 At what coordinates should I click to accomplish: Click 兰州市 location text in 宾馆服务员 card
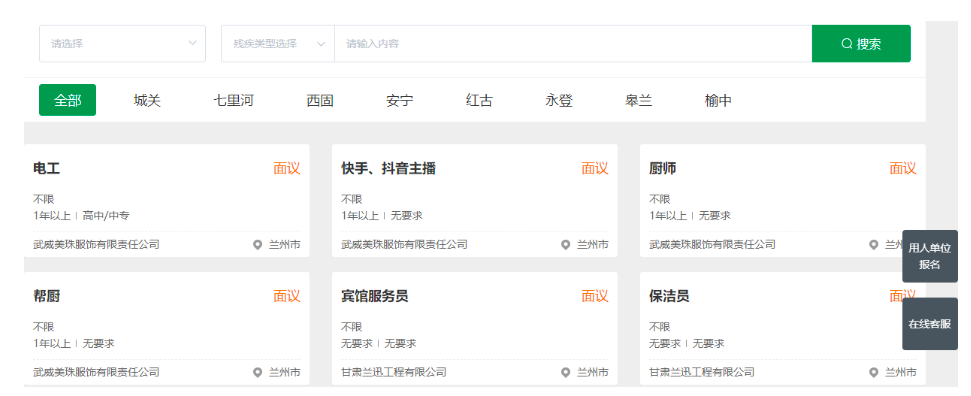593,372
